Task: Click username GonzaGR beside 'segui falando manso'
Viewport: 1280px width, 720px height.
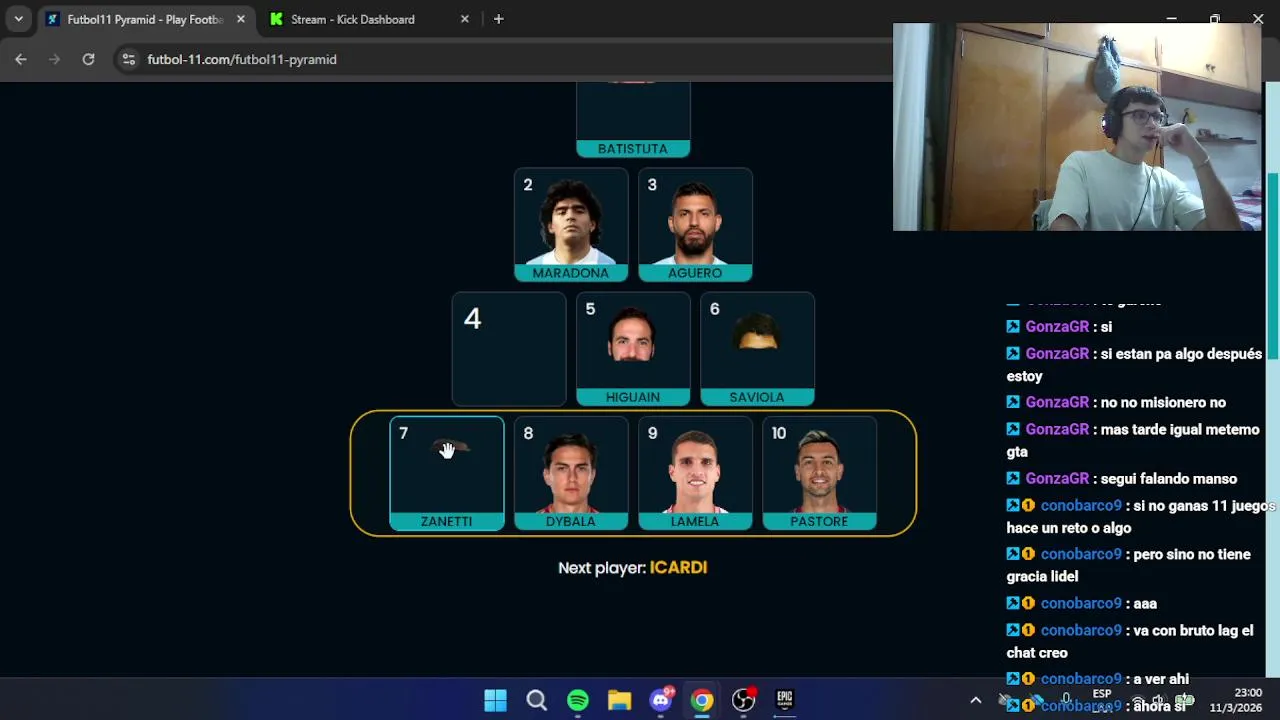Action: pyautogui.click(x=1057, y=479)
